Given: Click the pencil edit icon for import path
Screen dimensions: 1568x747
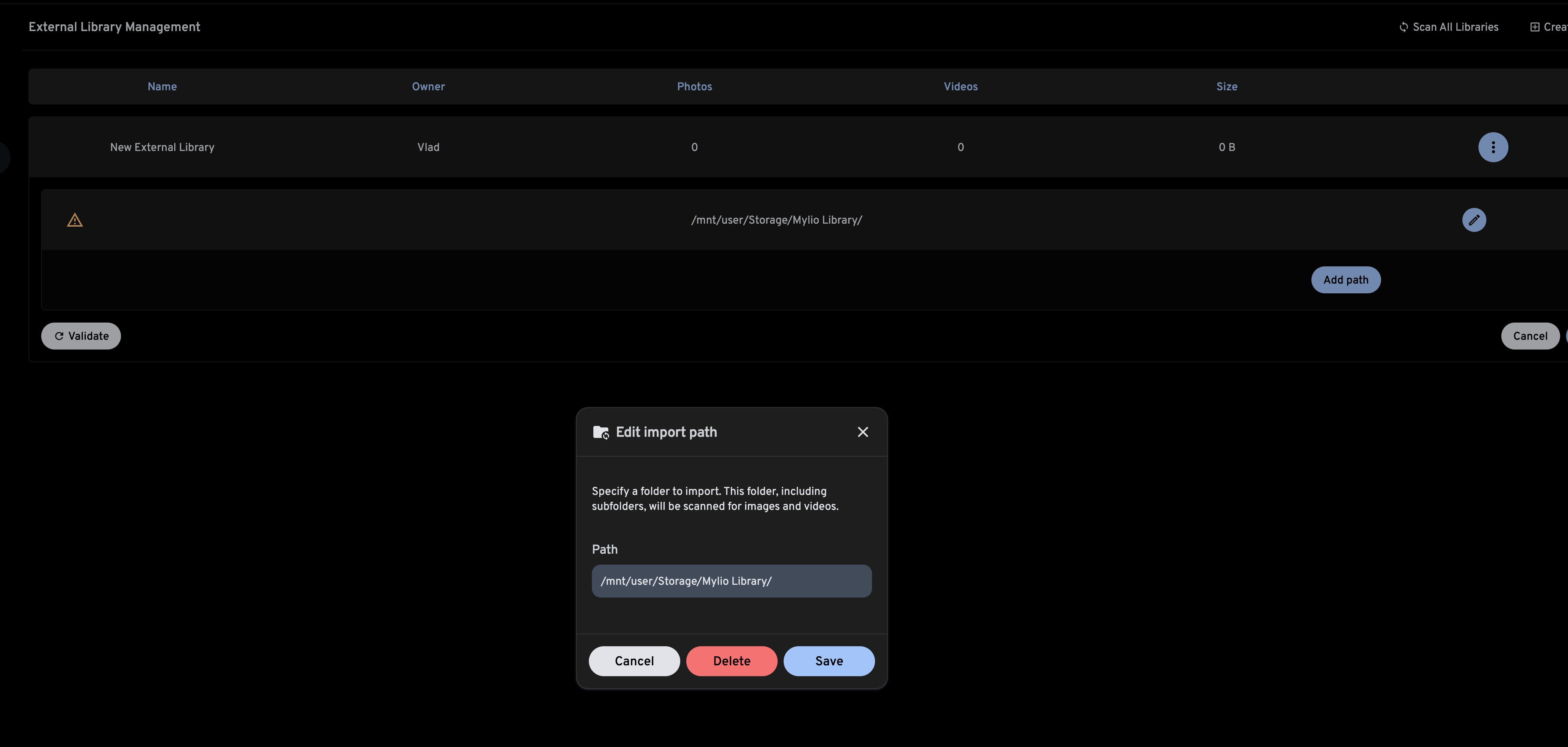Looking at the screenshot, I should coord(1474,220).
